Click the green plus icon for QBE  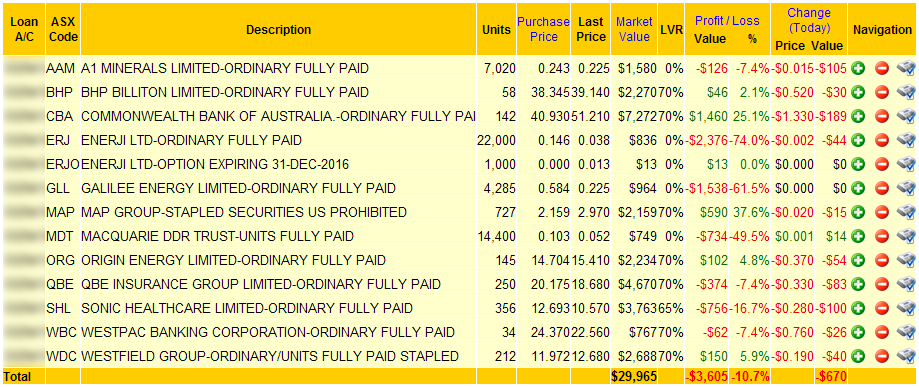[859, 284]
